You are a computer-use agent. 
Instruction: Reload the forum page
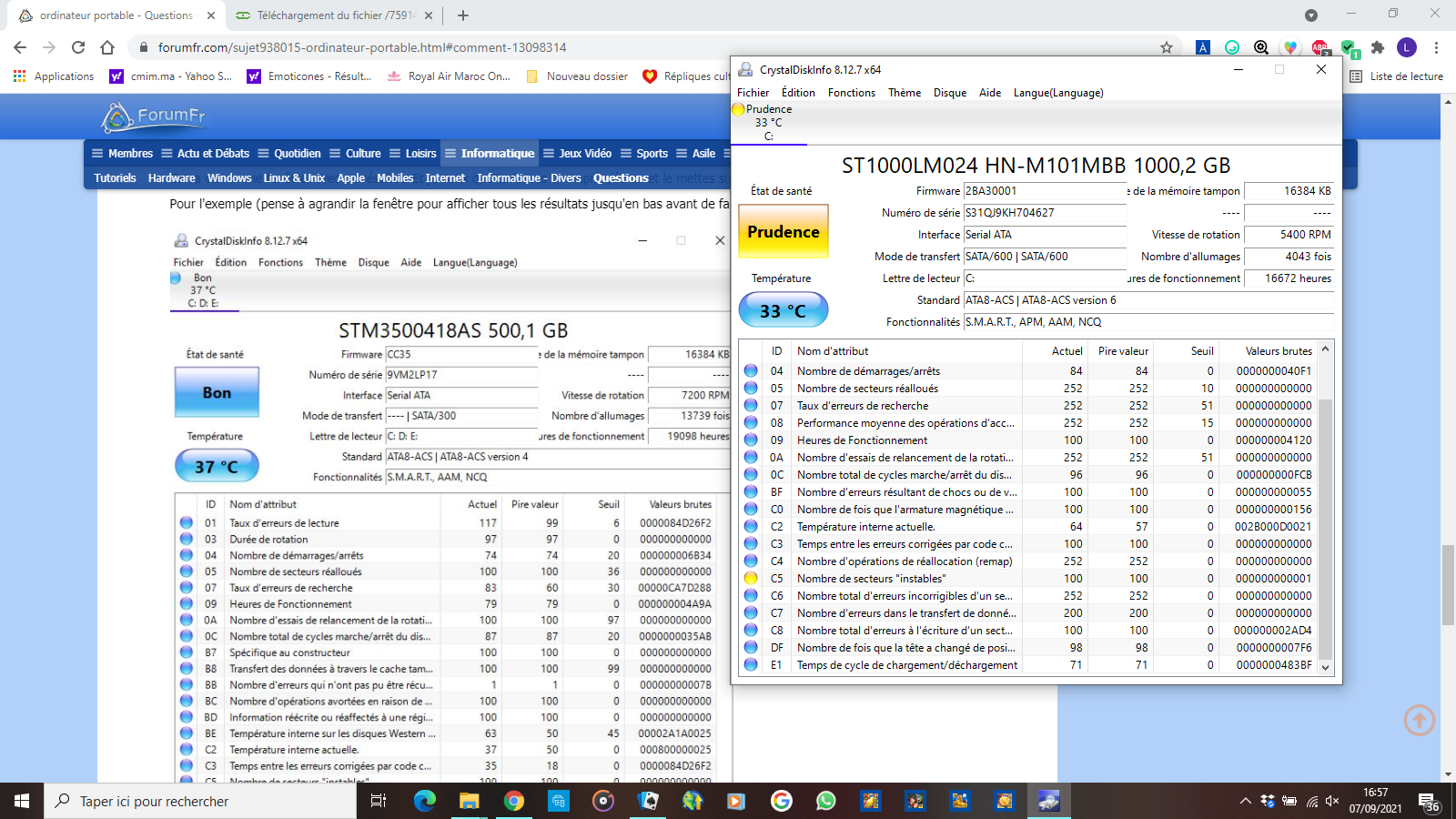pyautogui.click(x=78, y=47)
